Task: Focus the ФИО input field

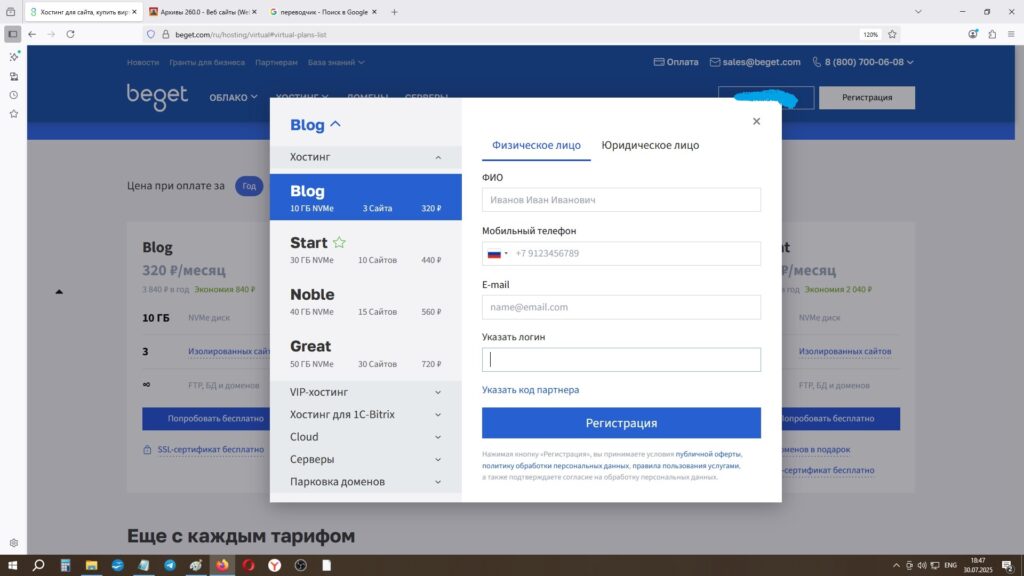Action: click(621, 200)
